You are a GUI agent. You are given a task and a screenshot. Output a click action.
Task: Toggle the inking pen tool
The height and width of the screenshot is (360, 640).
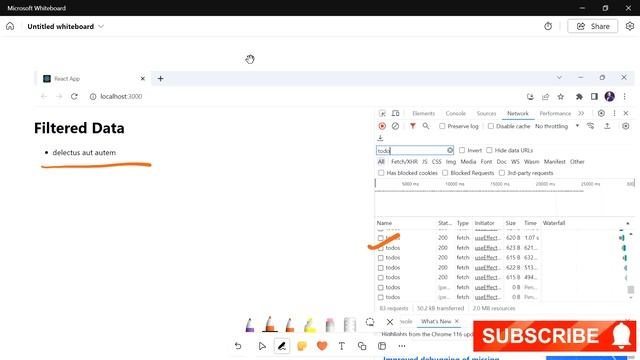pyautogui.click(x=282, y=346)
